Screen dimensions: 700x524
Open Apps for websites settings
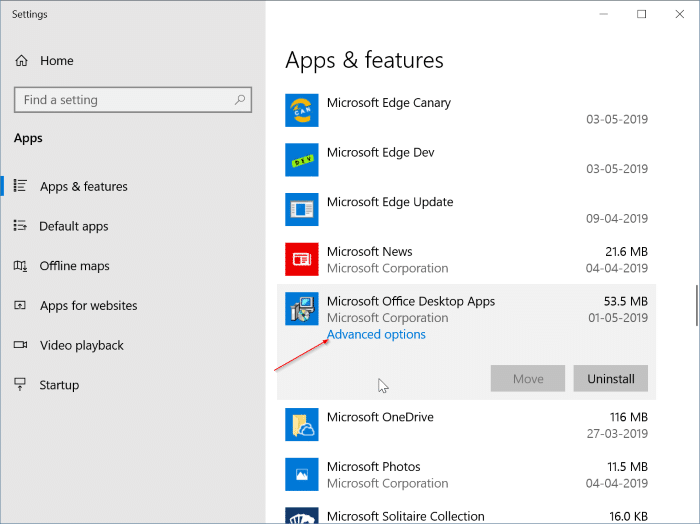pos(88,306)
